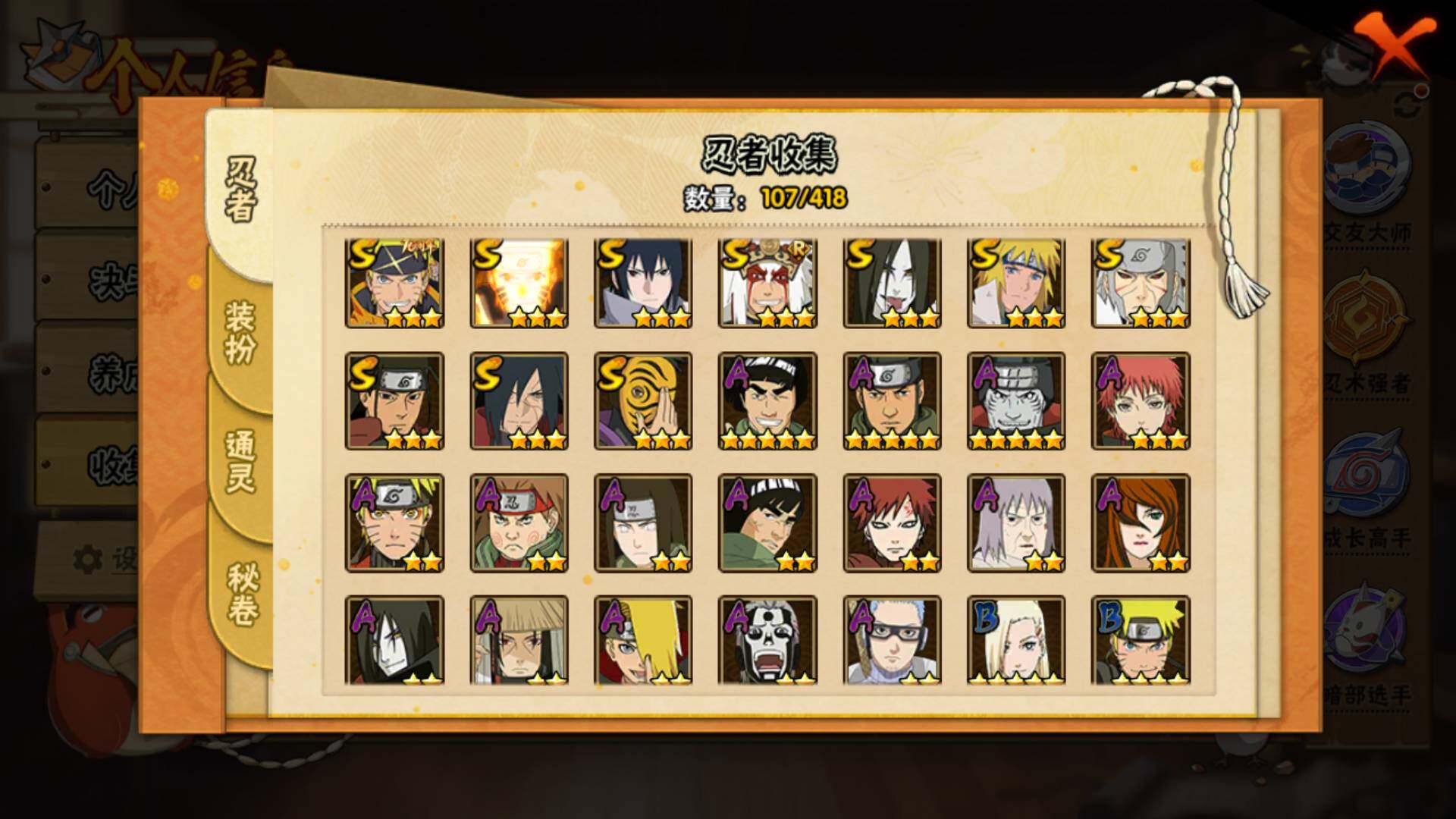1456x819 pixels.
Task: Select the A-rank Sage Mode Naruto card
Action: 394,523
